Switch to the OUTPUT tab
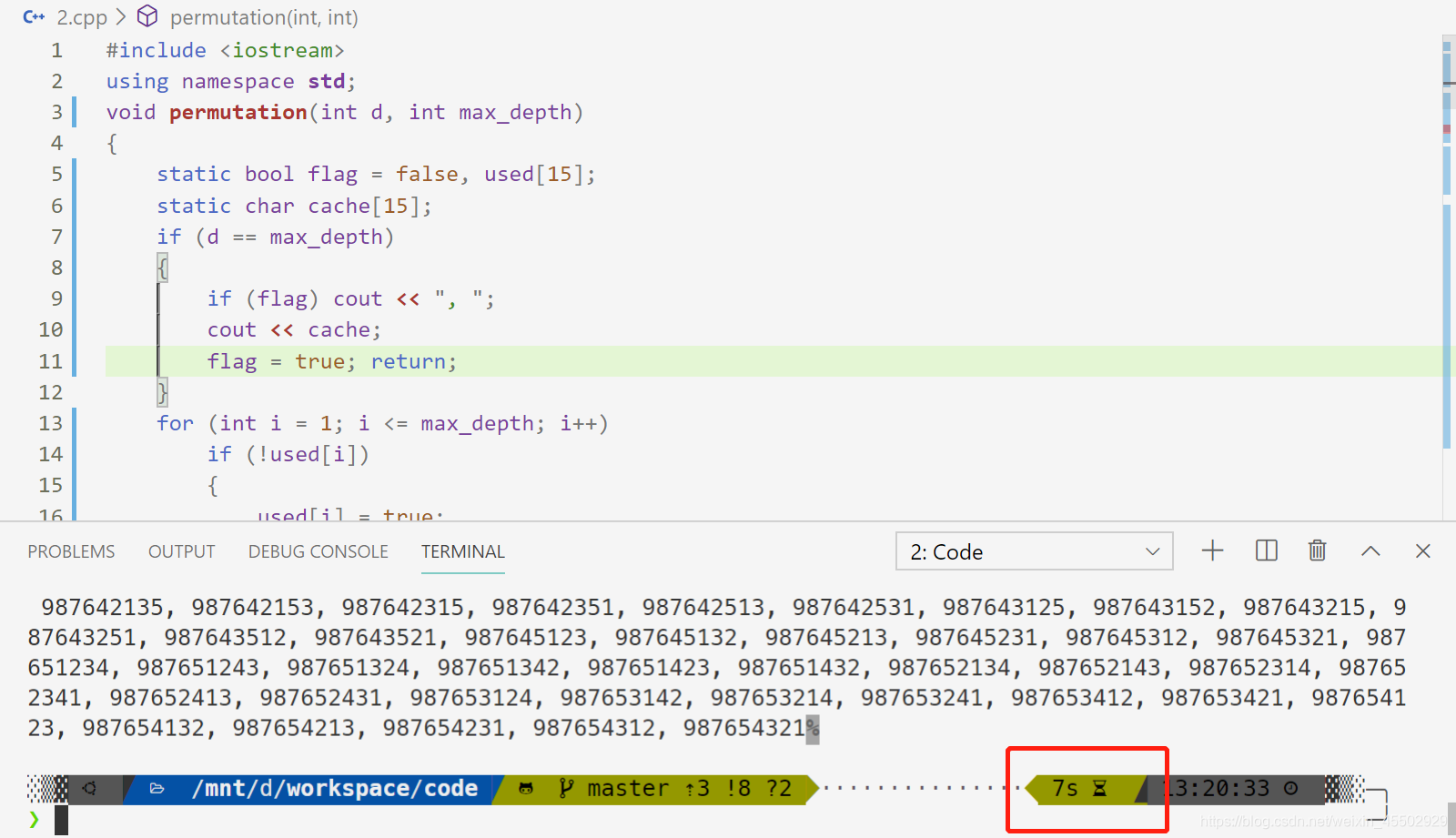This screenshot has height=838, width=1456. point(182,551)
